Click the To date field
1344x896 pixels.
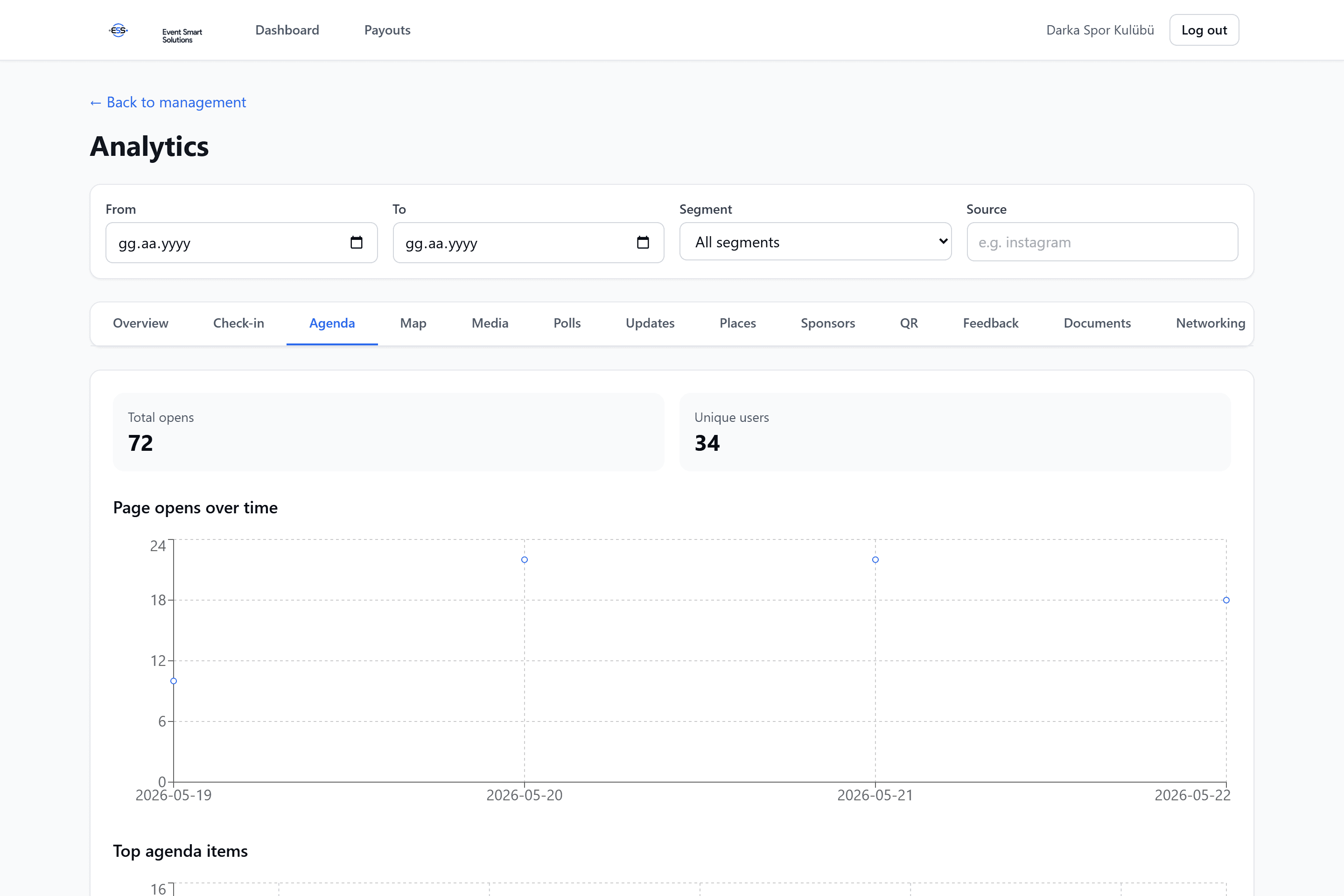(x=528, y=243)
